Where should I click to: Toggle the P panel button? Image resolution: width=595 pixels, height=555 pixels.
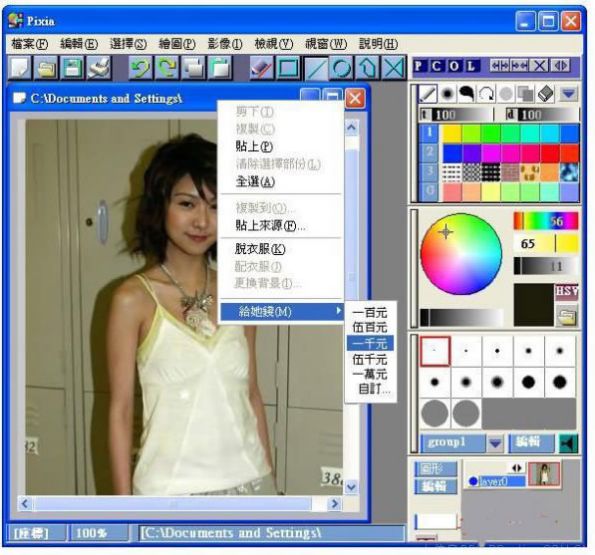pos(419,66)
